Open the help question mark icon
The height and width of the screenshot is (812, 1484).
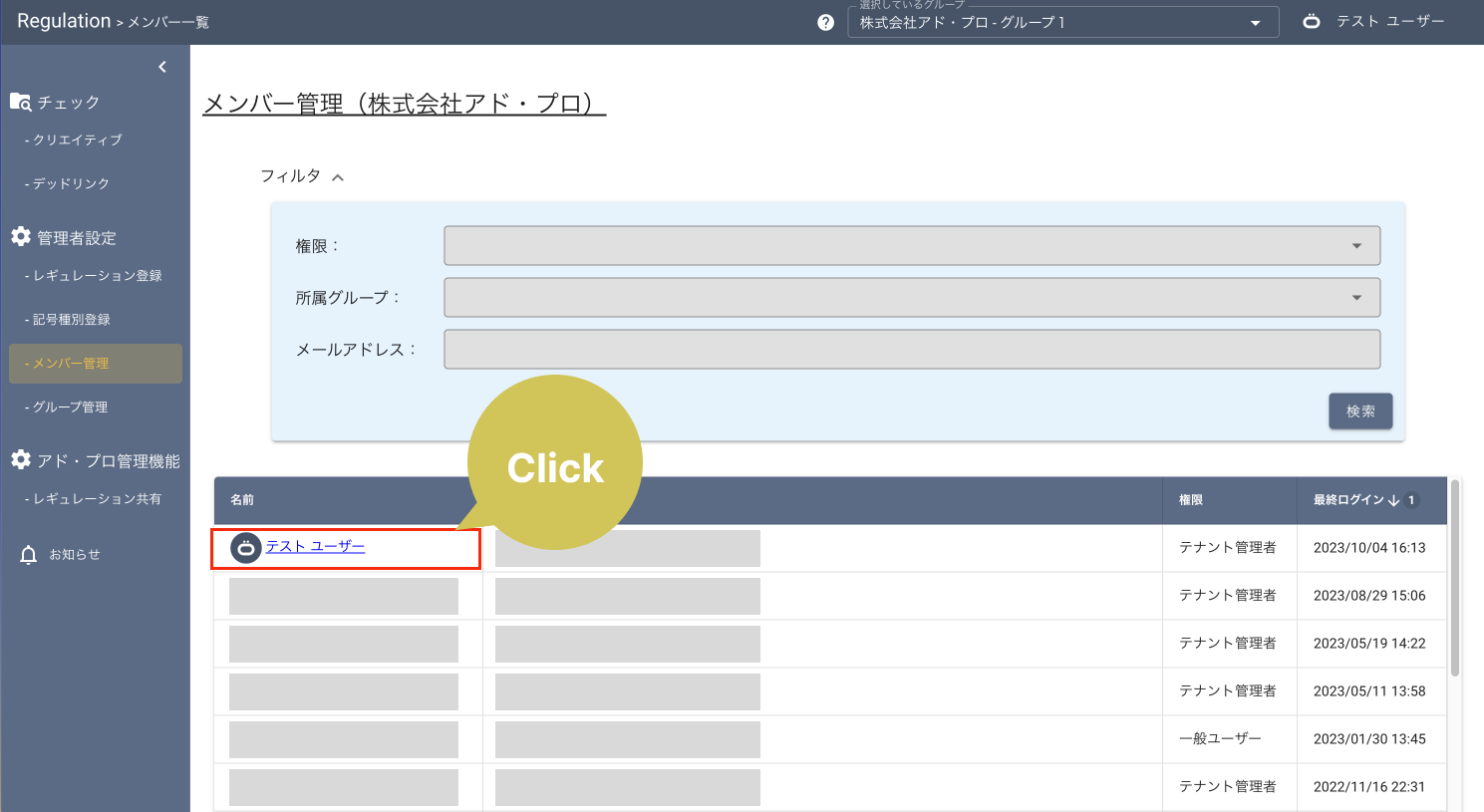click(824, 21)
